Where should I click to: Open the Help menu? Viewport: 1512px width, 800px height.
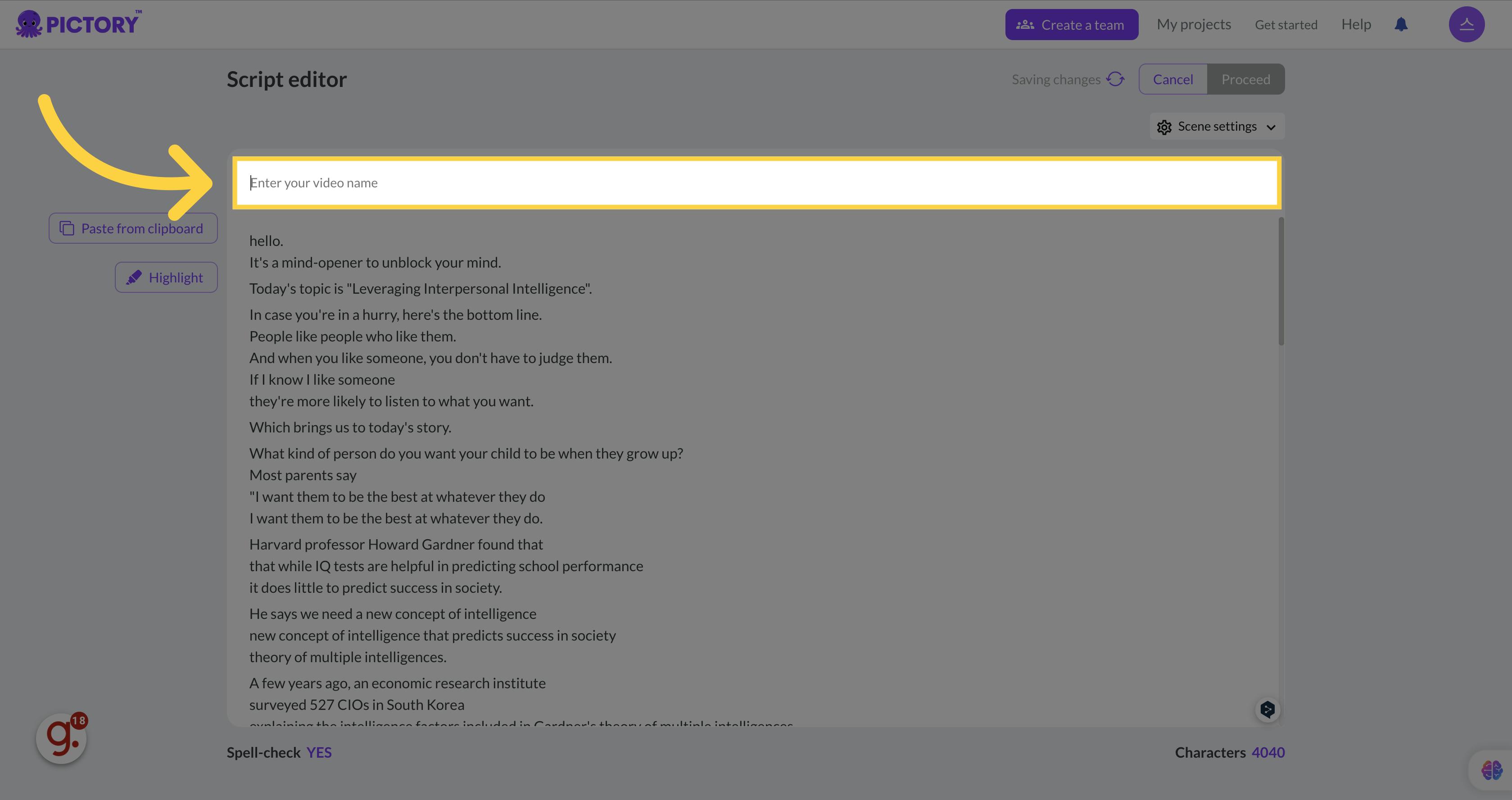pyautogui.click(x=1356, y=24)
